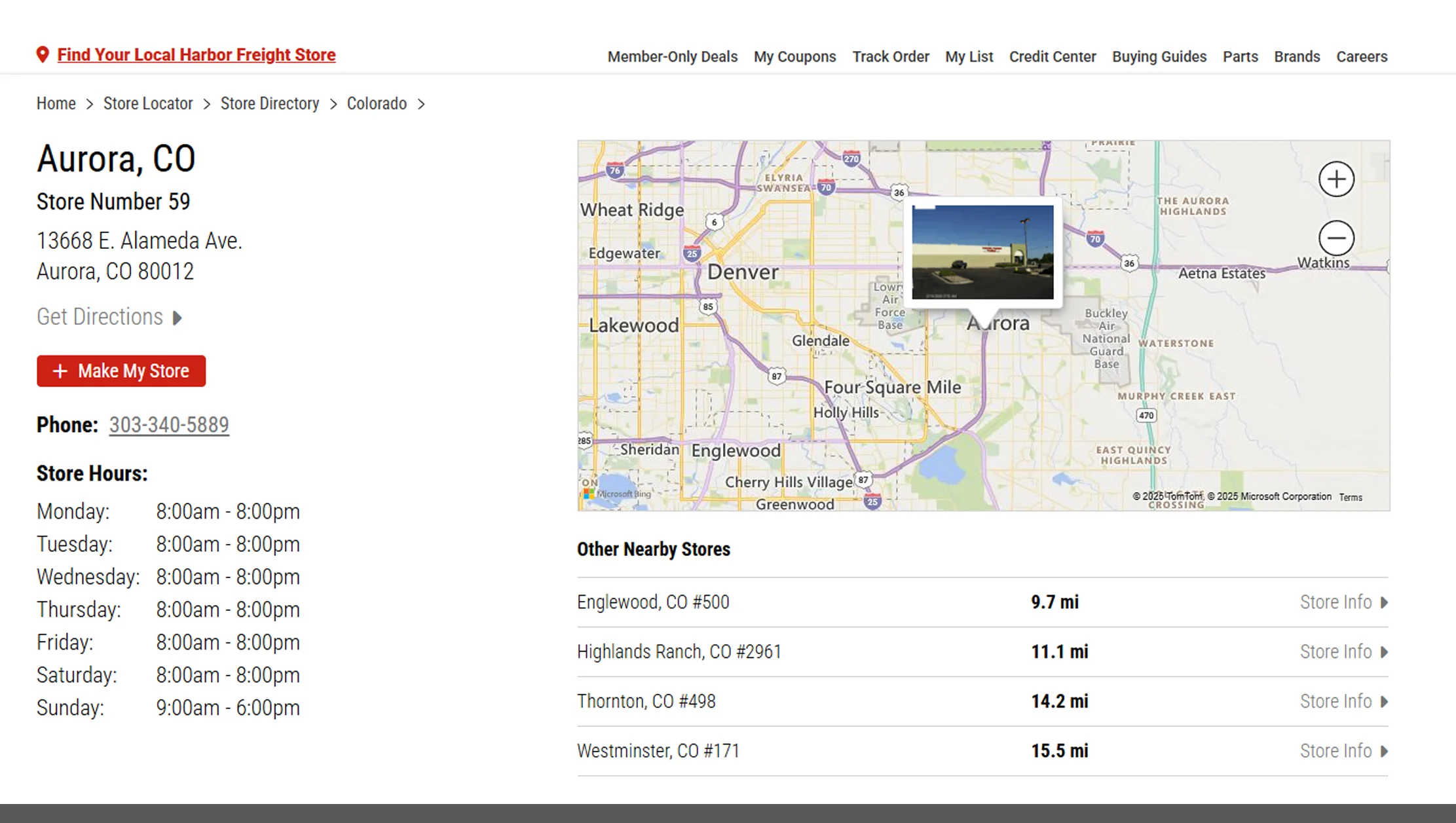Open Englewood, CO #500 store row
The height and width of the screenshot is (823, 1456).
pyautogui.click(x=982, y=602)
